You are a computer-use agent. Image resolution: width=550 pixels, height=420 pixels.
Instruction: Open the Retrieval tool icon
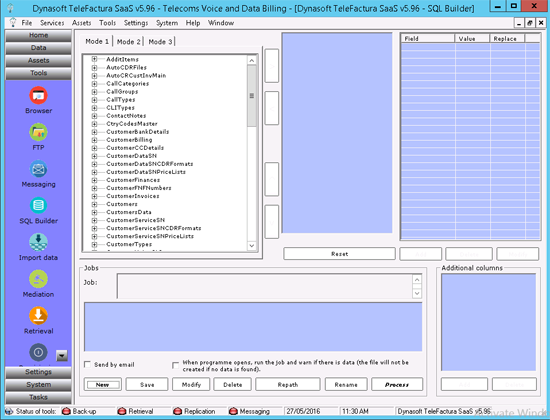(x=38, y=316)
